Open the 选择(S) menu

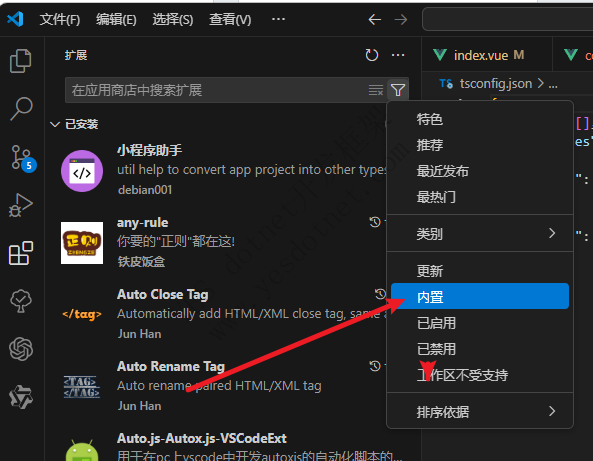[x=173, y=19]
